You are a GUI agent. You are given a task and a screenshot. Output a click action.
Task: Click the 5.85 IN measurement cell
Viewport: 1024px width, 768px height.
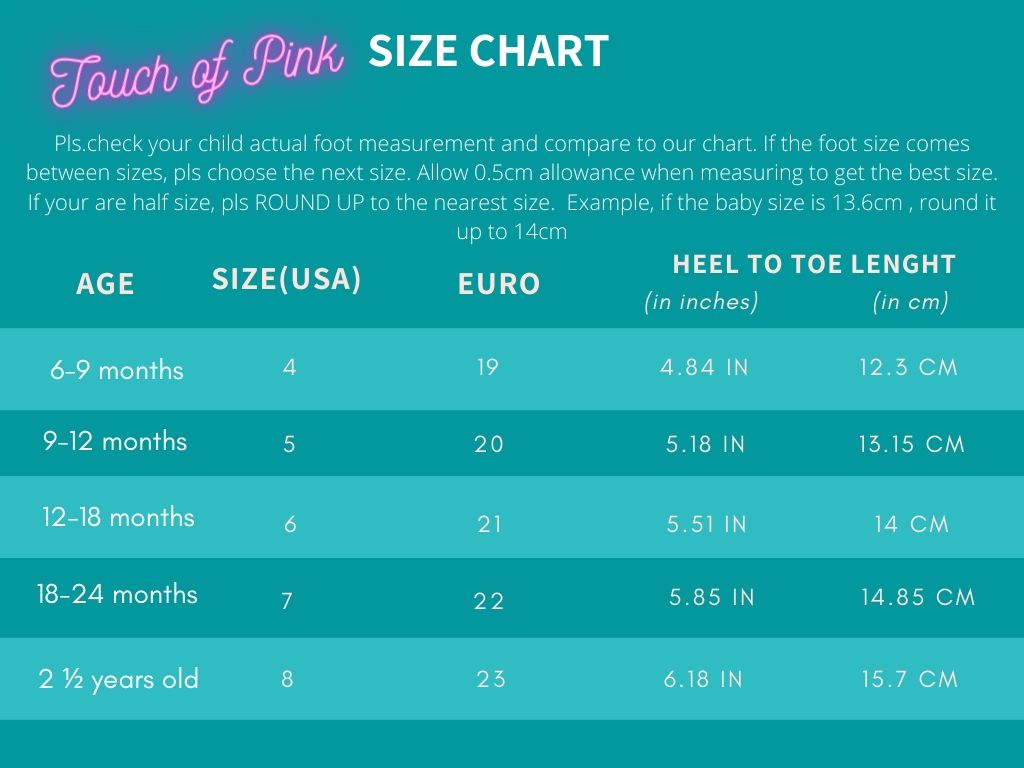pos(712,598)
